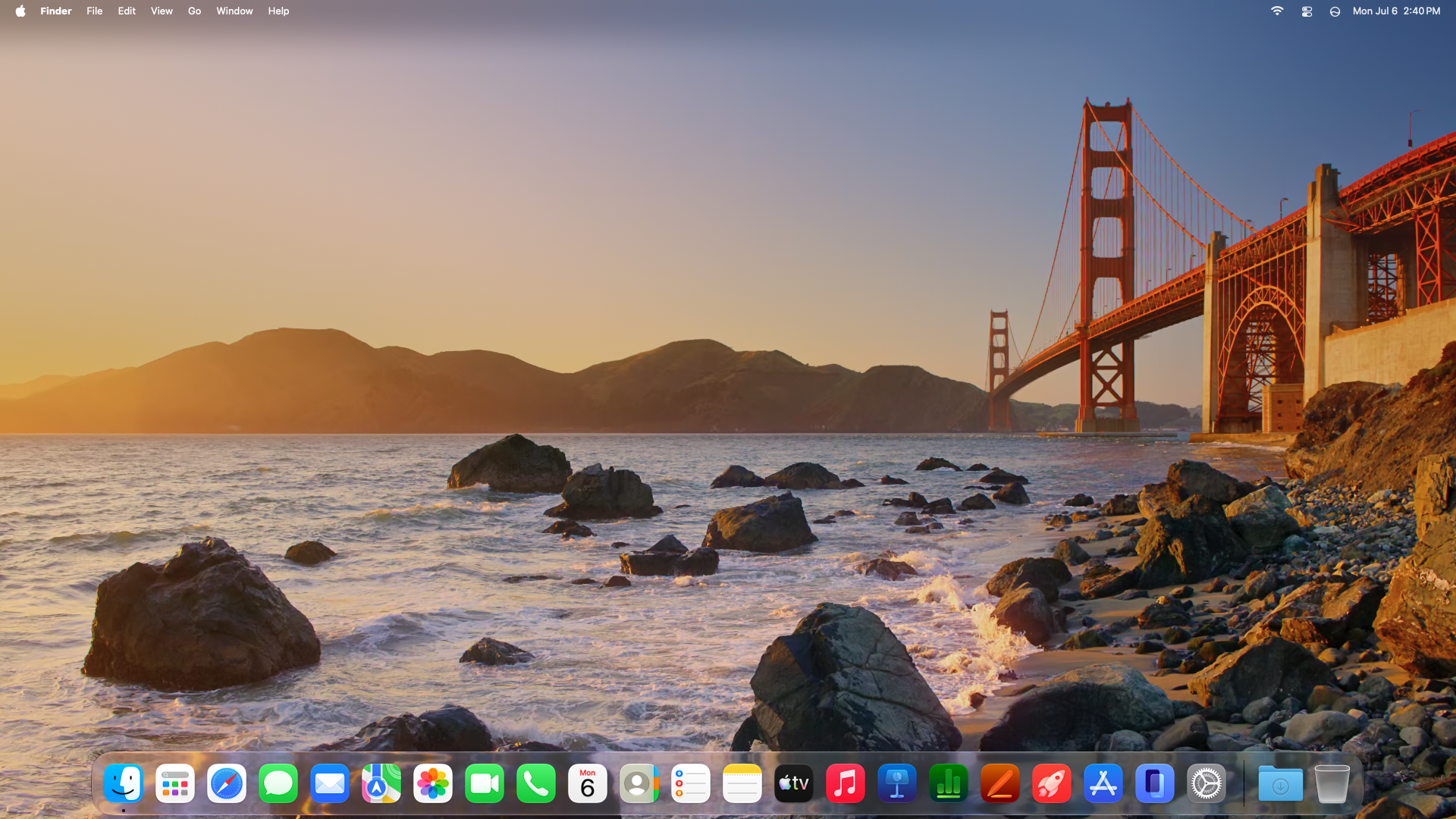Image resolution: width=1456 pixels, height=819 pixels.
Task: Open Finder application menu
Action: click(56, 11)
